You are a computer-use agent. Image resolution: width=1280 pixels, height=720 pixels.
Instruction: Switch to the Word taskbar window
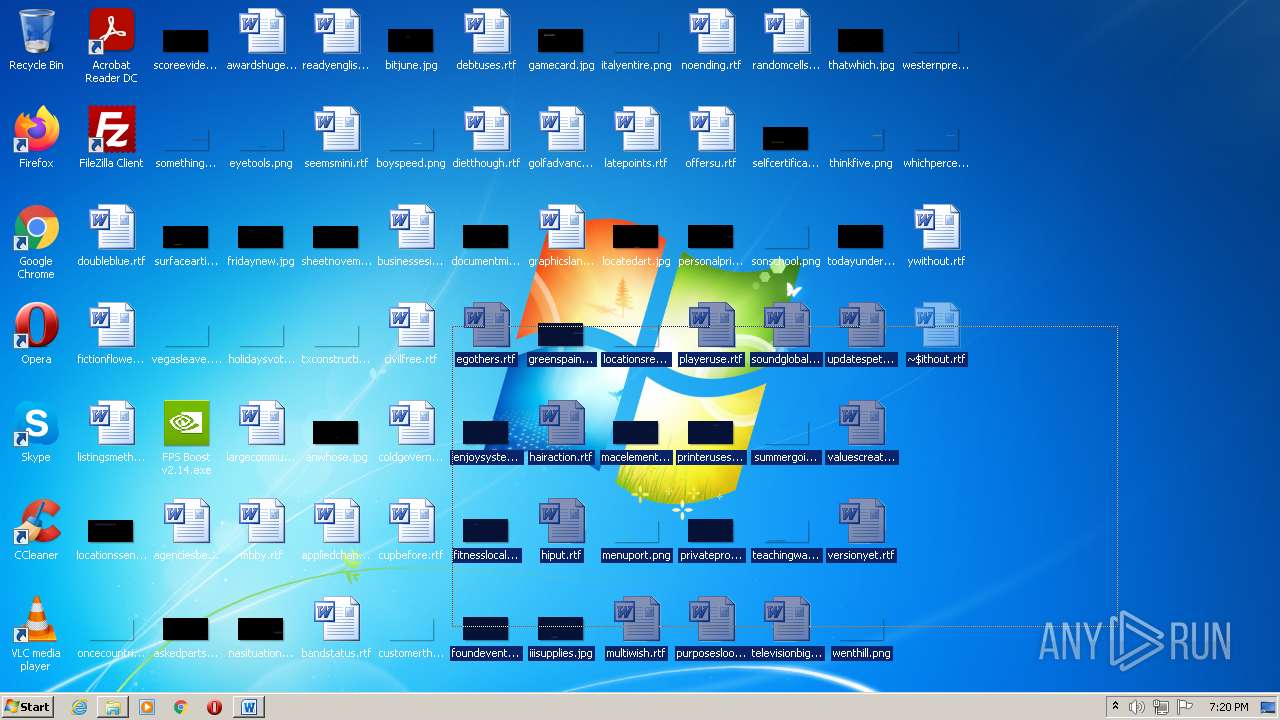[x=249, y=707]
